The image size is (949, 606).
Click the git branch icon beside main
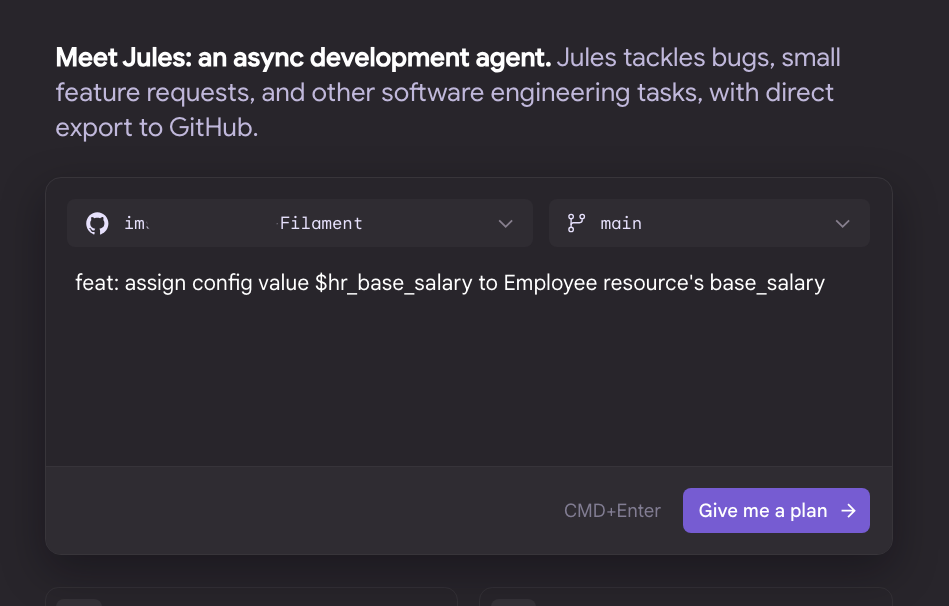click(576, 223)
